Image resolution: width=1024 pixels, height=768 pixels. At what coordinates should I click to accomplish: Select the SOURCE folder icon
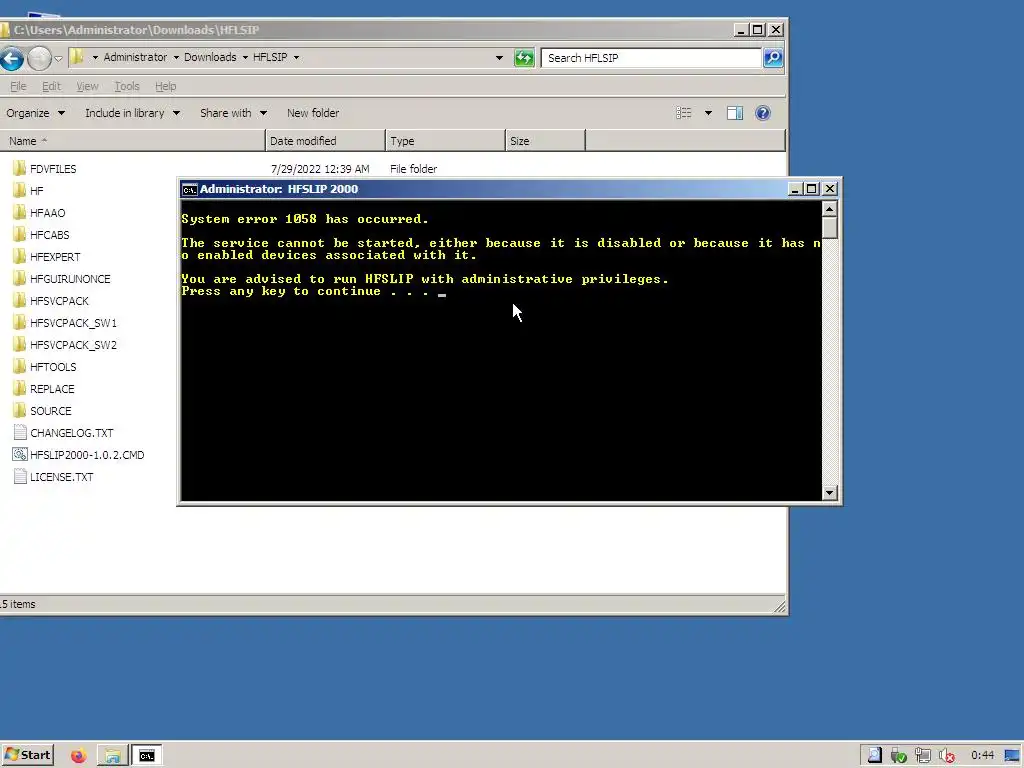[x=20, y=411]
